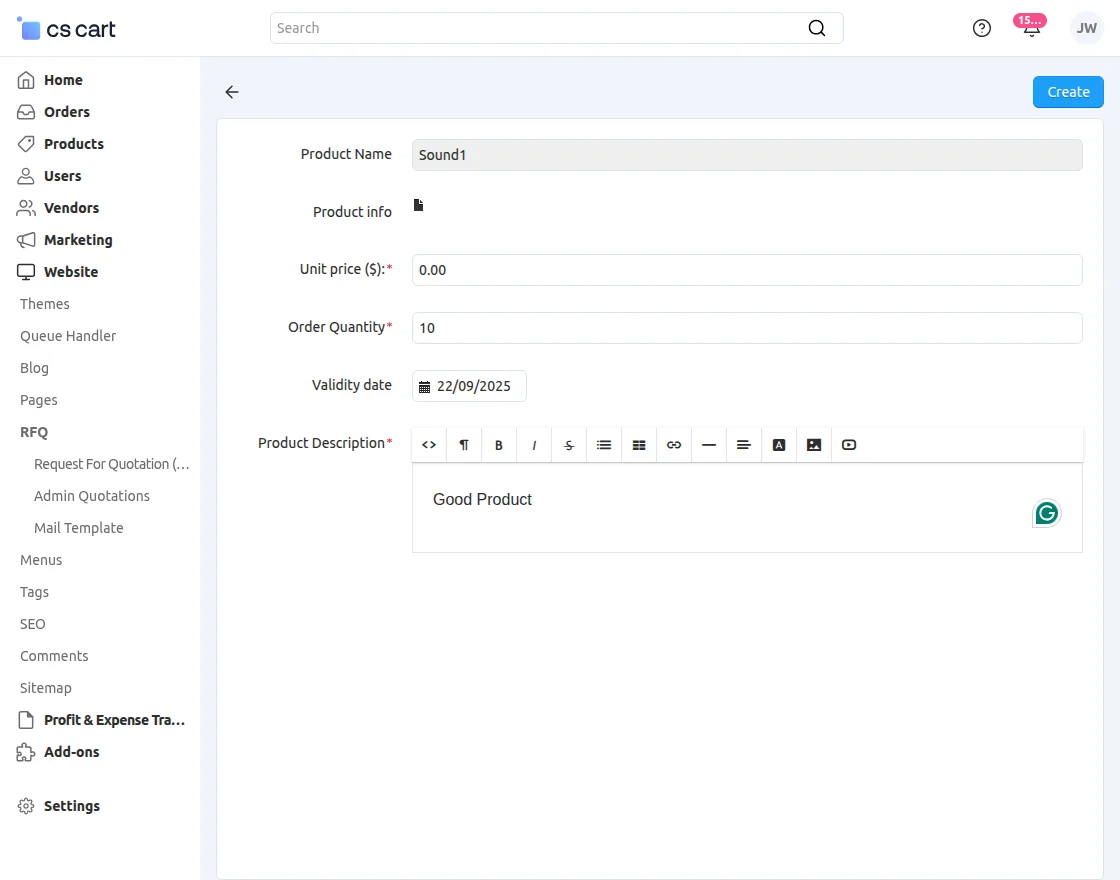Click the Product info file icon
The image size is (1120, 880).
419,205
